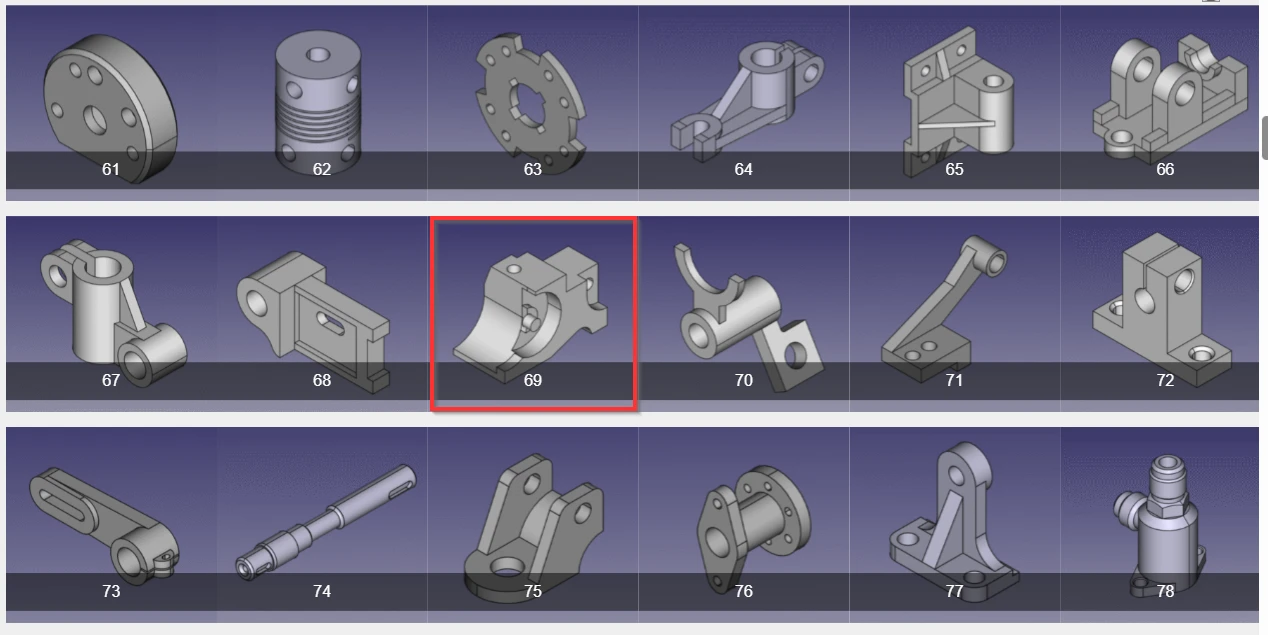Image resolution: width=1268 pixels, height=635 pixels.
Task: Open part 67 cylinder clamp
Action: [x=111, y=309]
